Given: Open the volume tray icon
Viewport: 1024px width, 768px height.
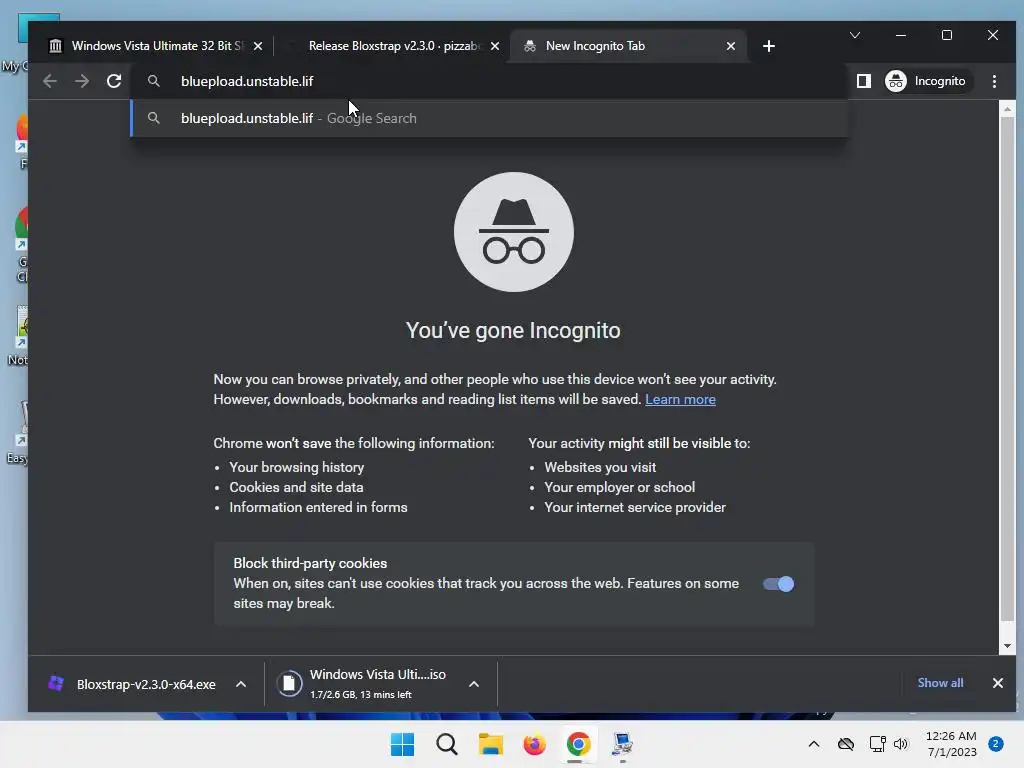Looking at the screenshot, I should (x=901, y=744).
